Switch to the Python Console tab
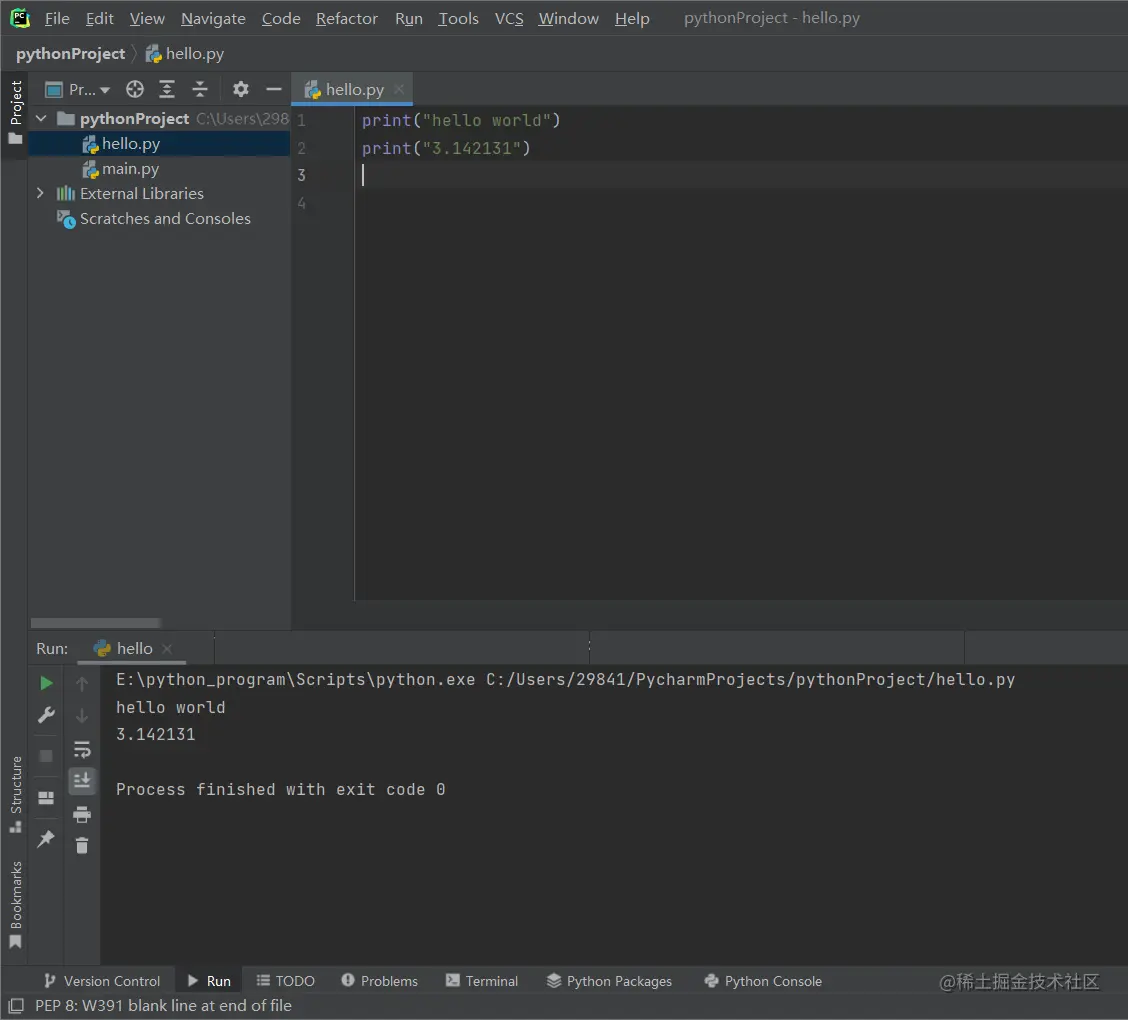The image size is (1128, 1020). point(763,981)
